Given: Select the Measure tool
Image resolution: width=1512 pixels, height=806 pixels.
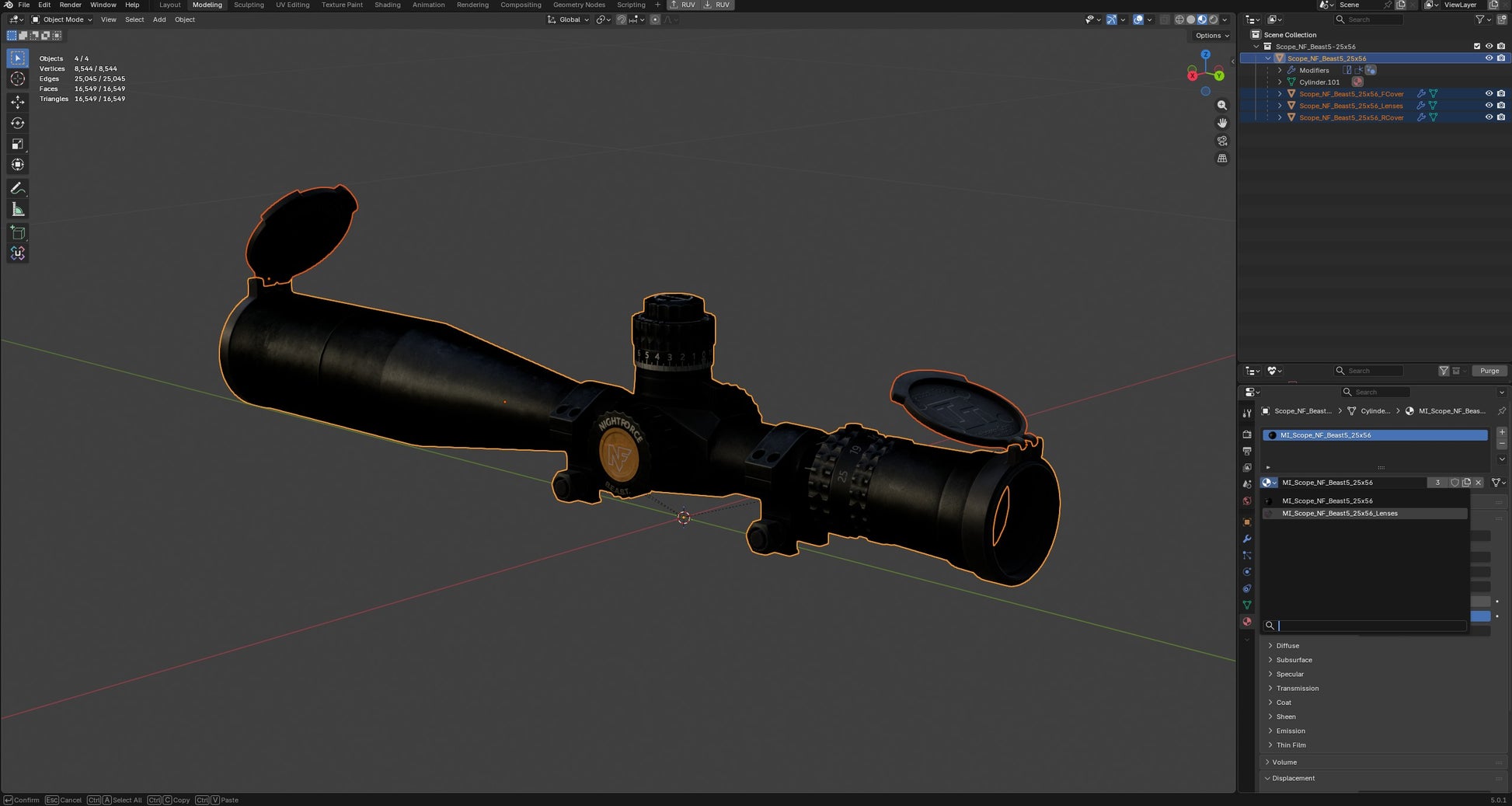Looking at the screenshot, I should tap(18, 210).
